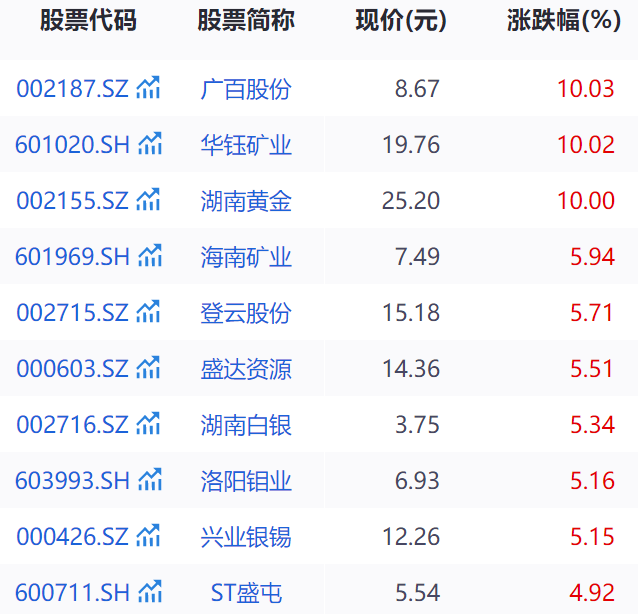Open chart icon next to 000426.SZ
Image resolution: width=638 pixels, height=614 pixels.
click(149, 535)
